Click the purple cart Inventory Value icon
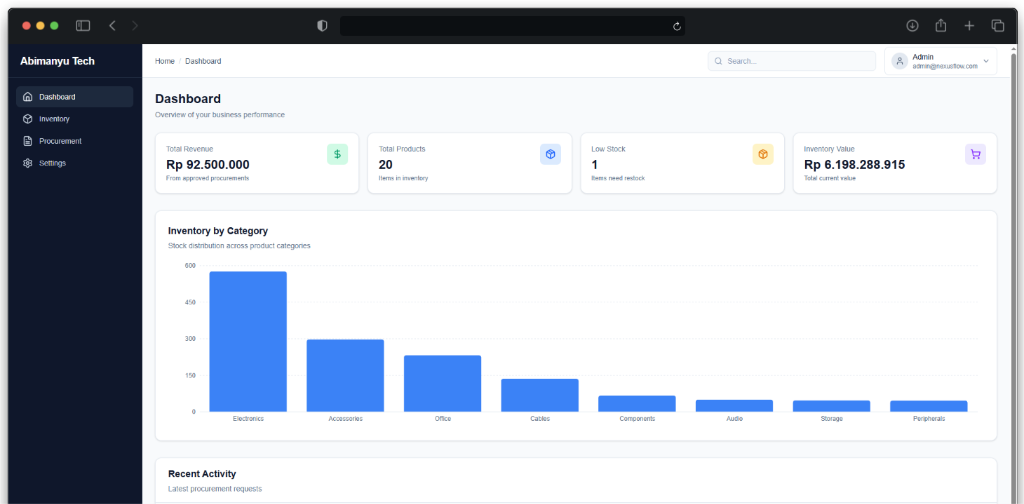Viewport: 1024px width, 504px height. tap(975, 154)
